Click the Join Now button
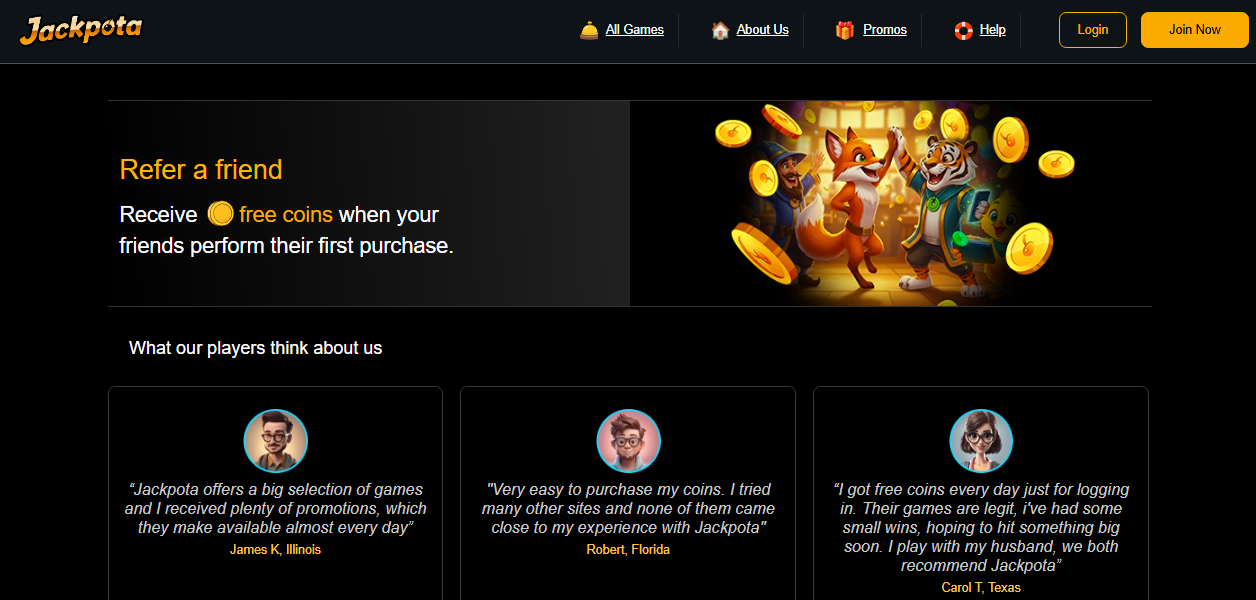 1195,30
